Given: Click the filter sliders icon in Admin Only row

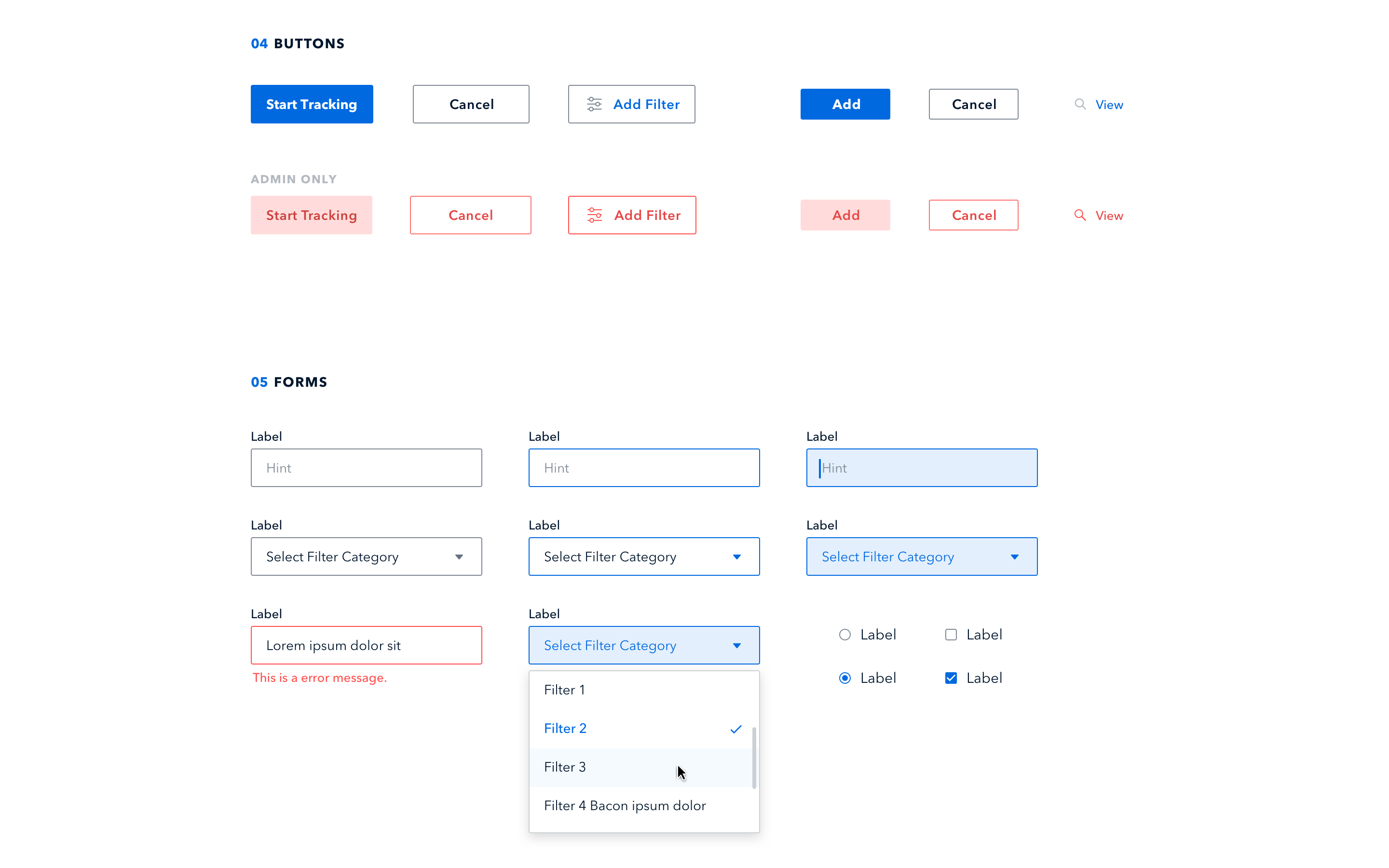Looking at the screenshot, I should (593, 215).
